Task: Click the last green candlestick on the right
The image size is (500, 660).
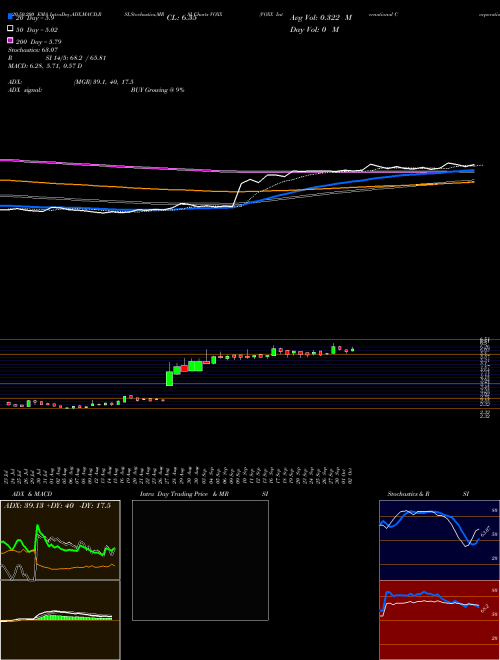Action: pyautogui.click(x=353, y=349)
